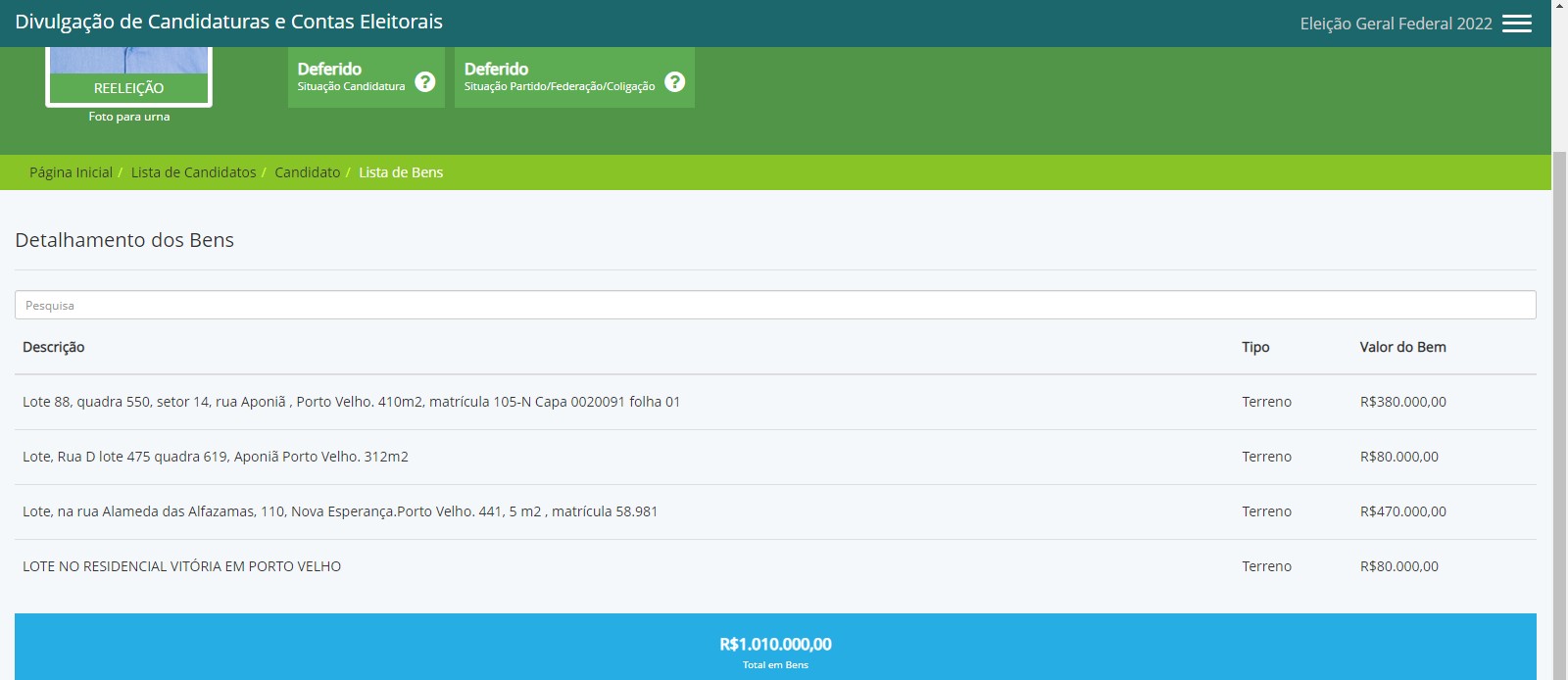Viewport: 1568px width, 680px height.
Task: Return to the Candidato breadcrumb page
Action: [x=307, y=172]
